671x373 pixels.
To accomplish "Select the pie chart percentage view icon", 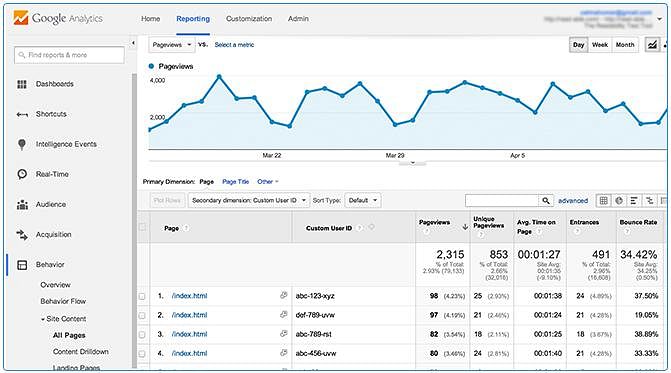I will tap(619, 200).
